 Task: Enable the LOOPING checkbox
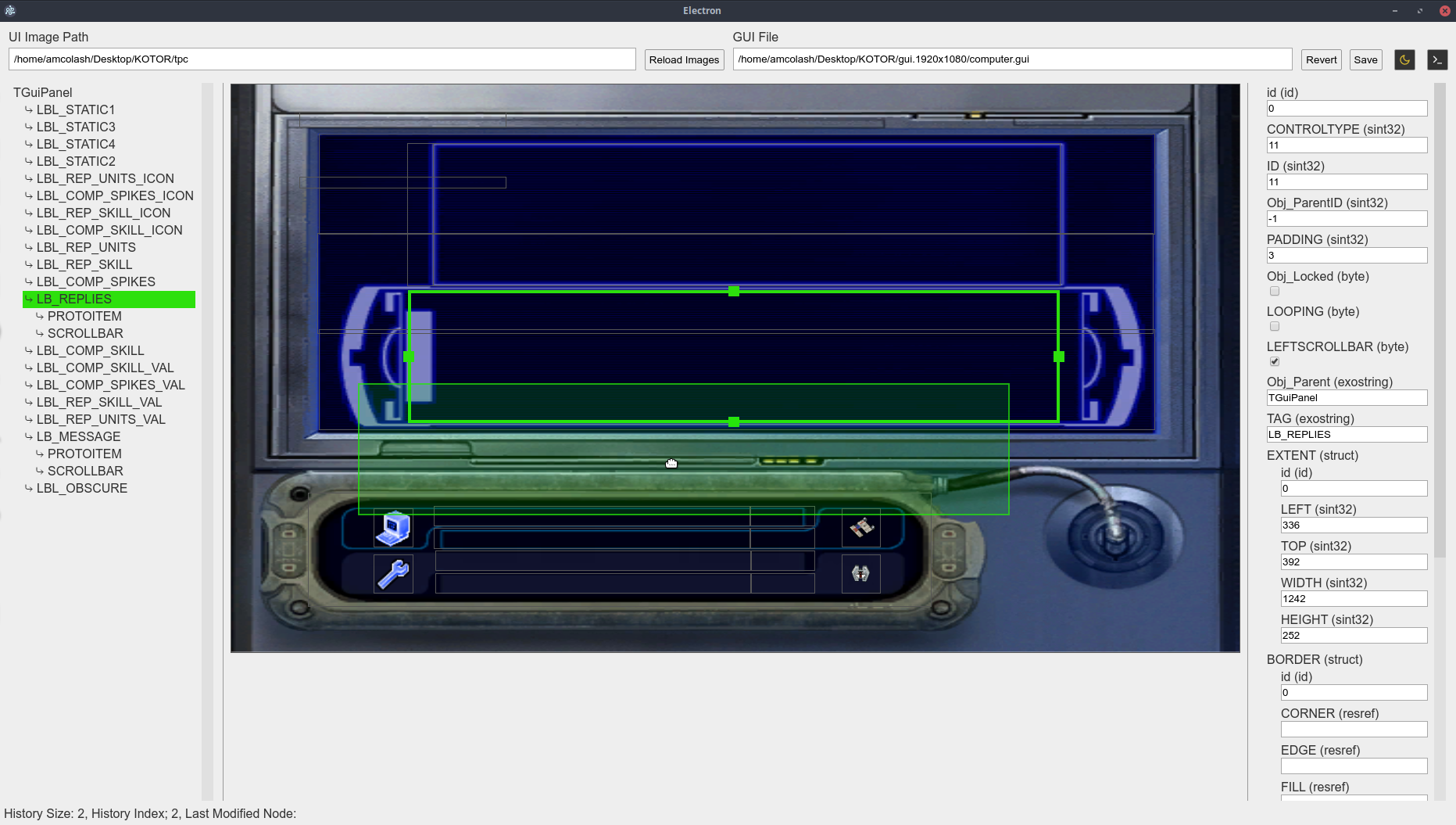click(1275, 326)
